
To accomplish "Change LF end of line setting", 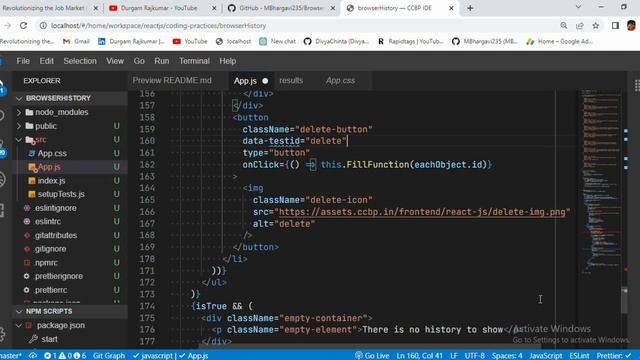I will click(x=453, y=356).
